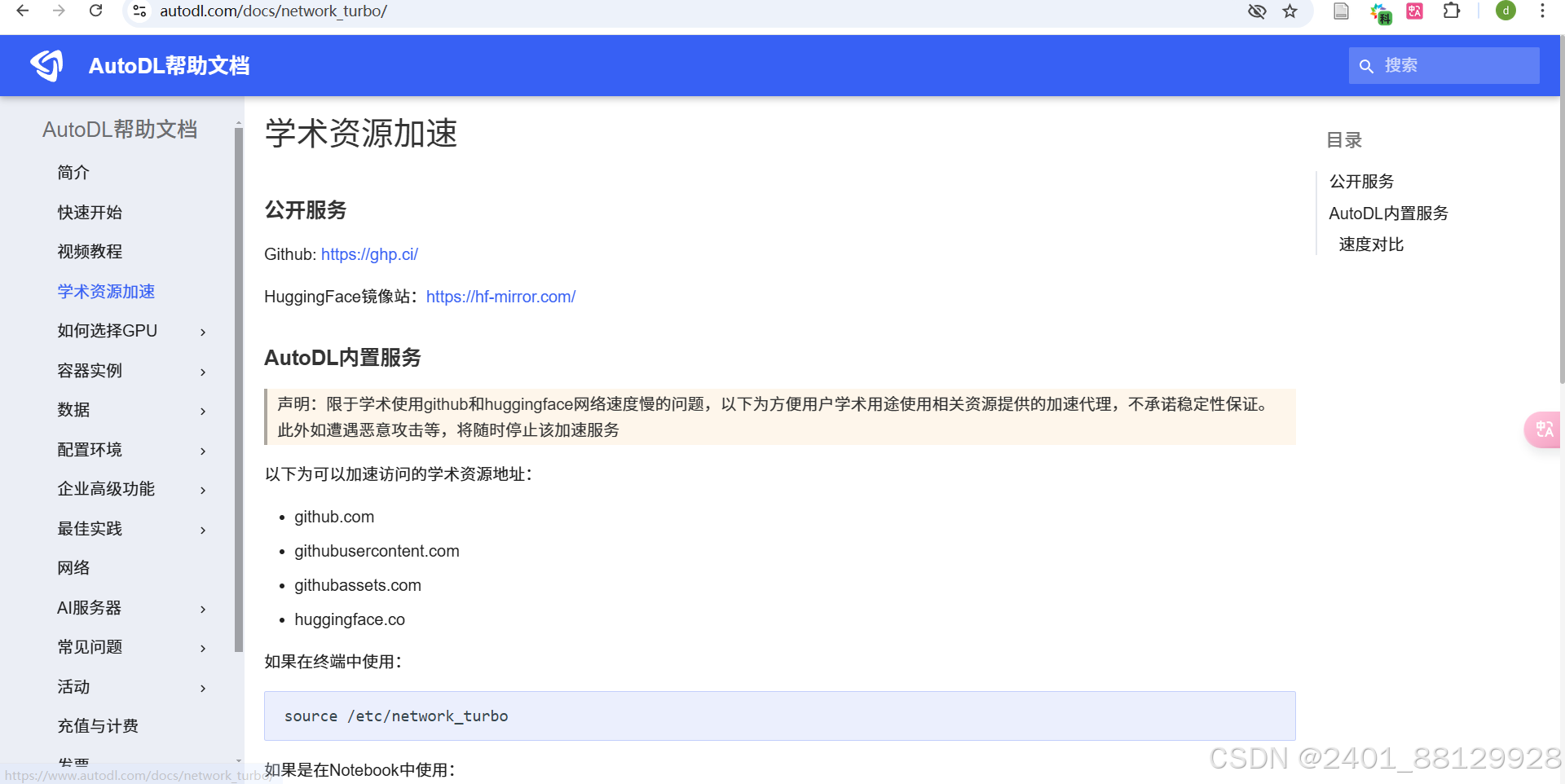Open the https://hf-mirror.com/ link

point(500,297)
